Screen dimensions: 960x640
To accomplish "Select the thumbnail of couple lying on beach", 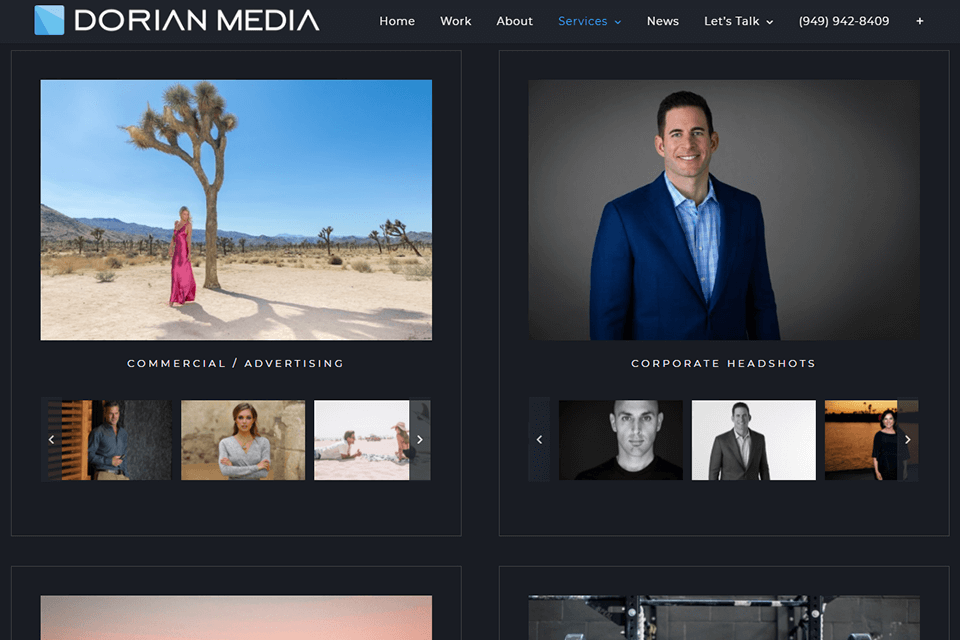I will (362, 440).
